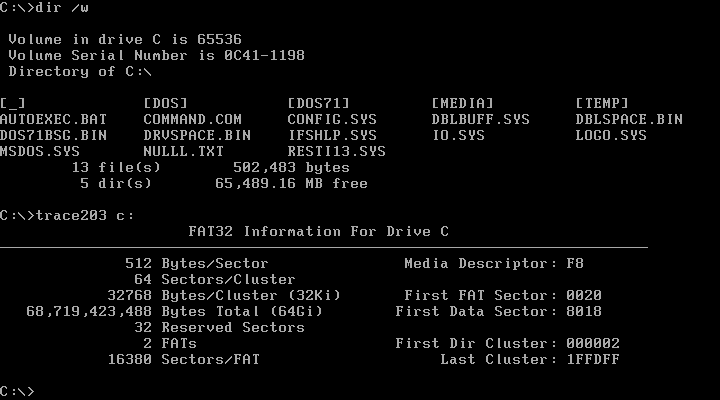The width and height of the screenshot is (720, 400).
Task: Click the [DOS] directory entry
Action: tap(167, 103)
